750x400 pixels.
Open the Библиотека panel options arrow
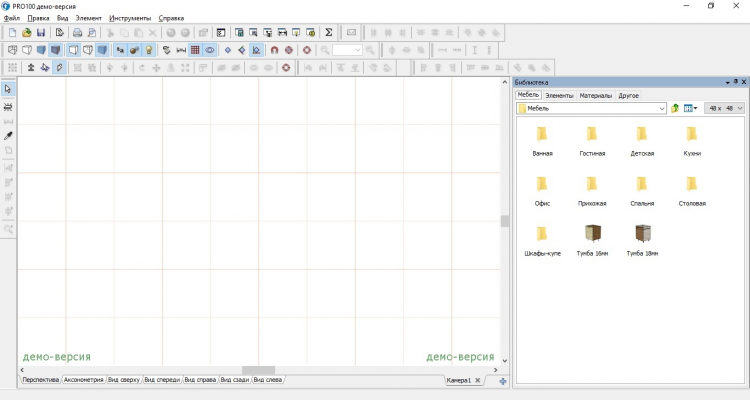click(x=728, y=82)
